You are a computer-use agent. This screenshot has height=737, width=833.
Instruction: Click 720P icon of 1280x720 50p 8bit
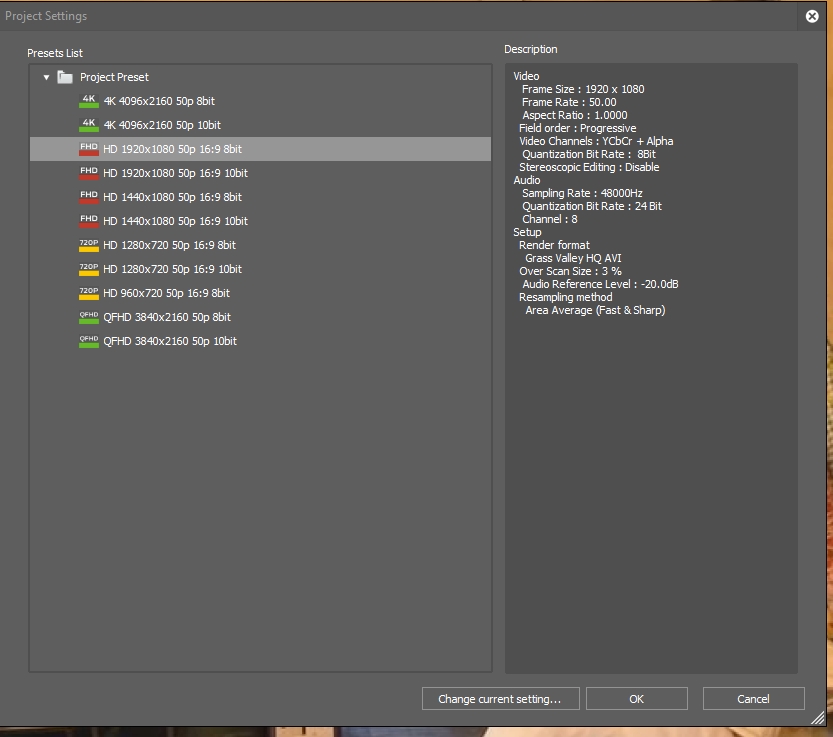tap(89, 245)
